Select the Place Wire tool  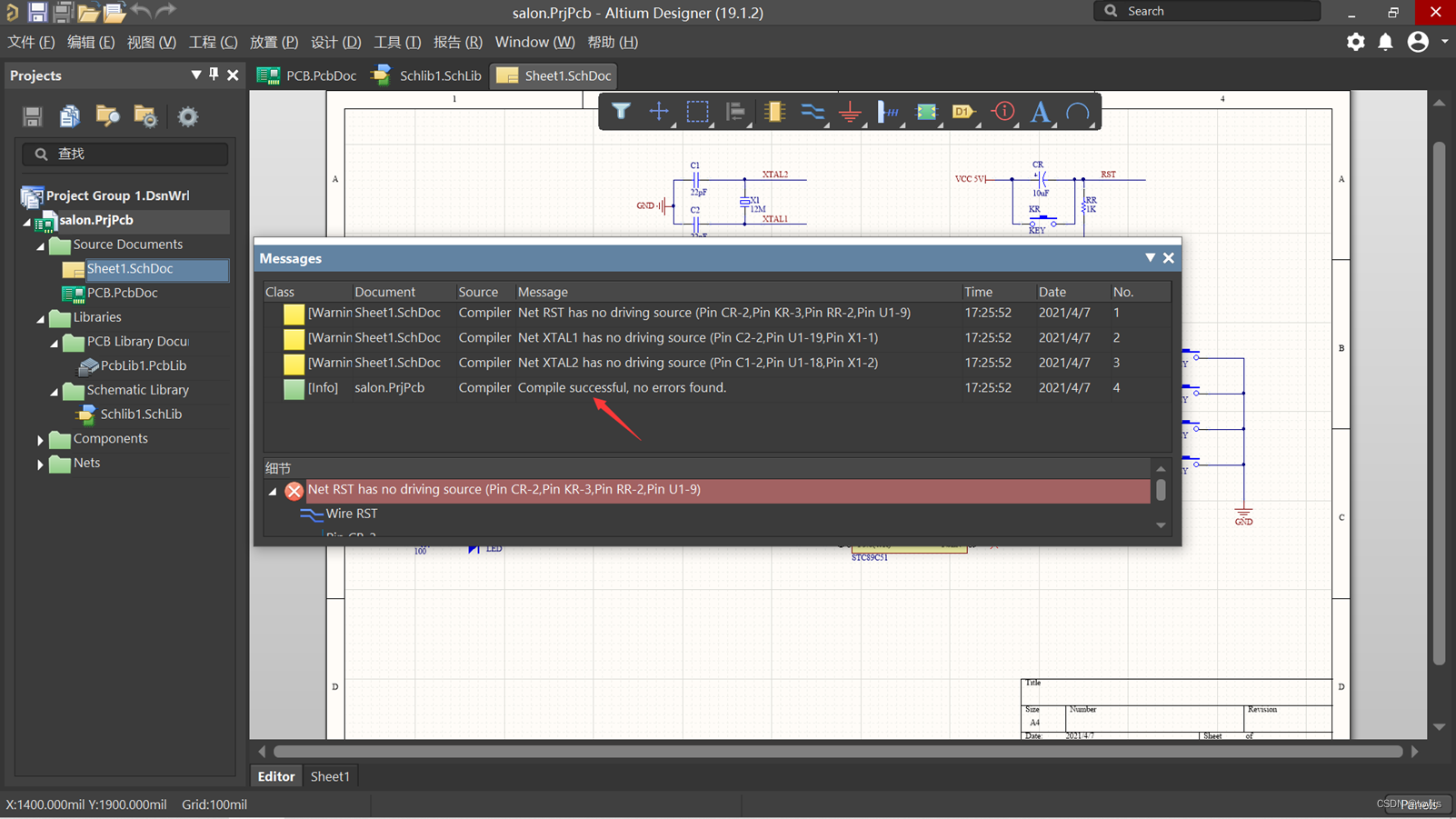pyautogui.click(x=813, y=112)
